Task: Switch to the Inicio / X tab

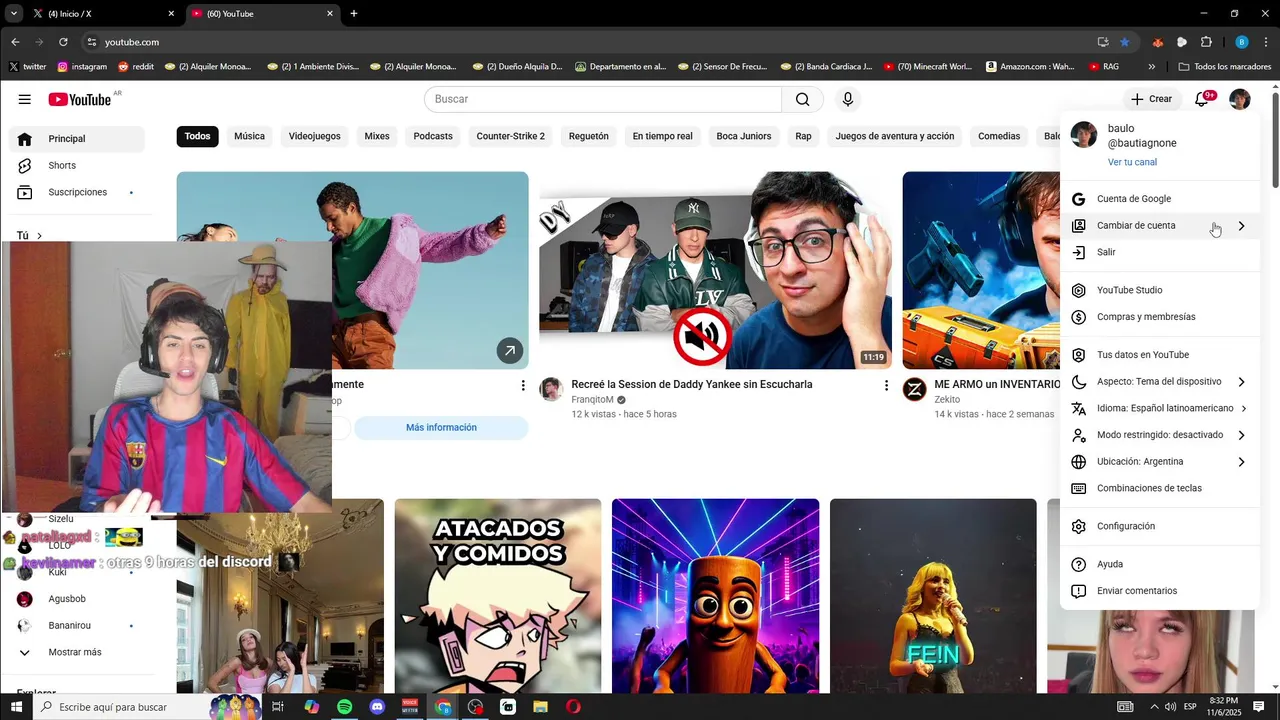Action: click(x=103, y=14)
